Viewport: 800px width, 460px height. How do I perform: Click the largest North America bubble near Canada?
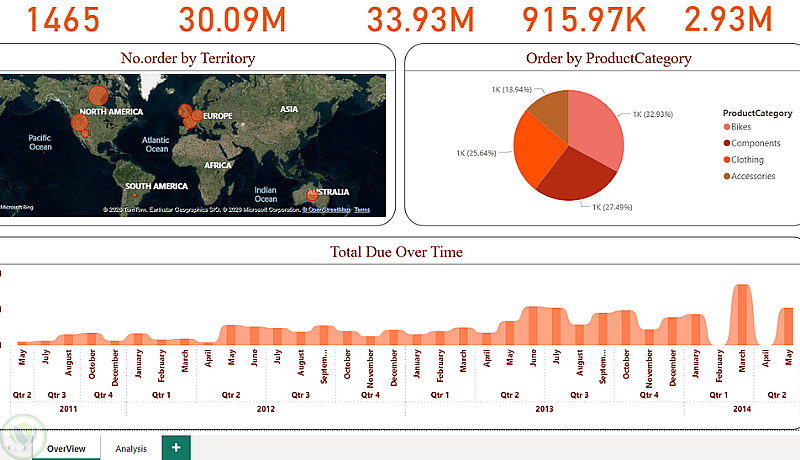click(x=98, y=95)
